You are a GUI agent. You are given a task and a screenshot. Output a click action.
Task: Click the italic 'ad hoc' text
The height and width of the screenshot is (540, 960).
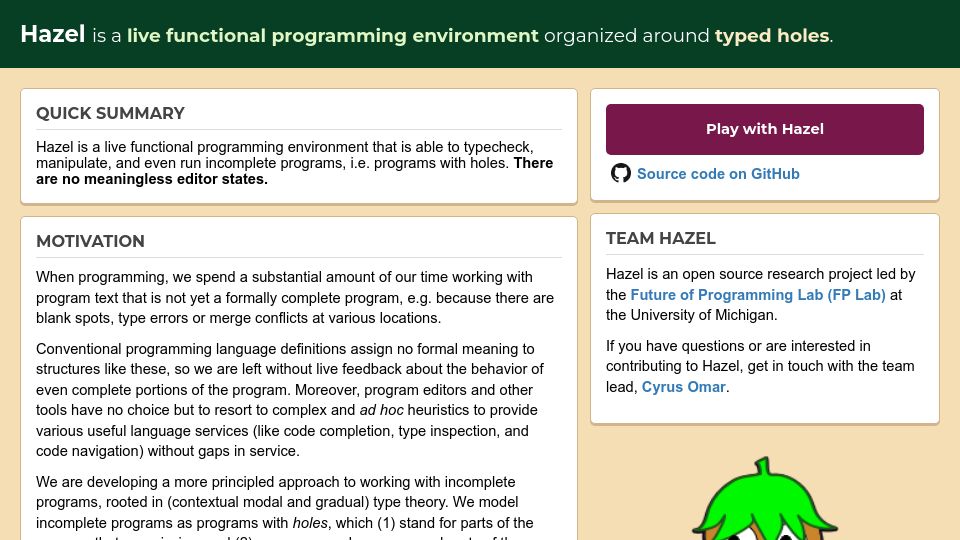coord(381,410)
